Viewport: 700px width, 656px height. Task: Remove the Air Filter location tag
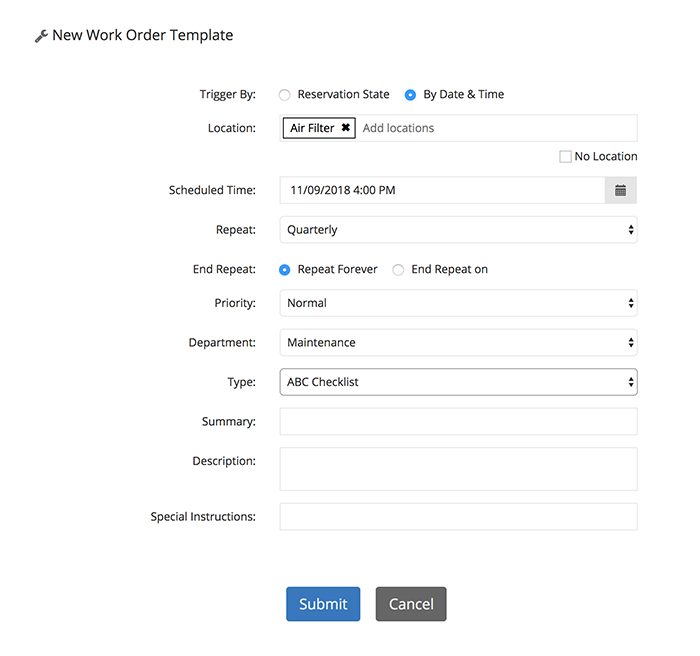pos(345,128)
